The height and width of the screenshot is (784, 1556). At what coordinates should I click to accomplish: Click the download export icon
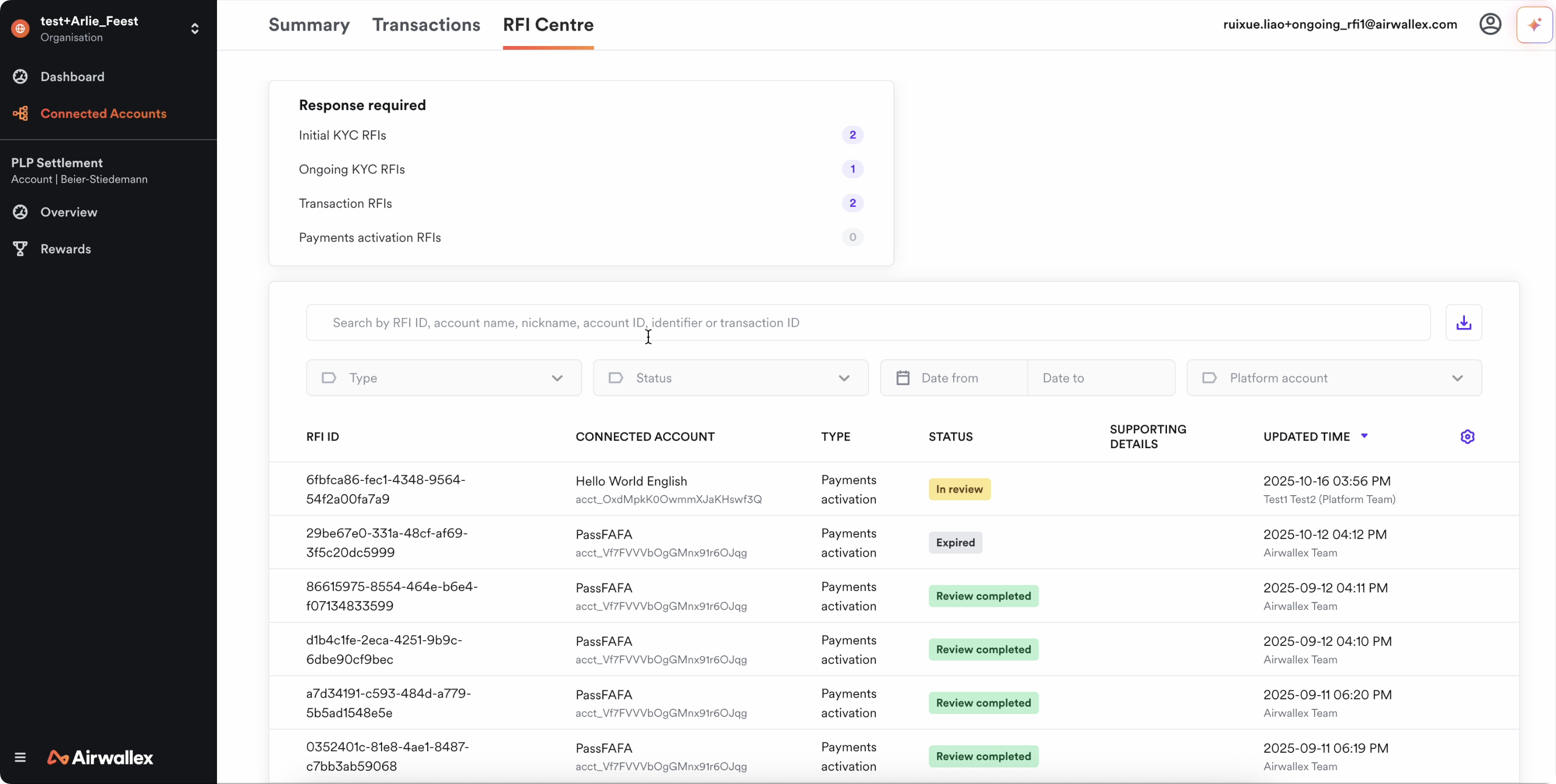click(1463, 322)
